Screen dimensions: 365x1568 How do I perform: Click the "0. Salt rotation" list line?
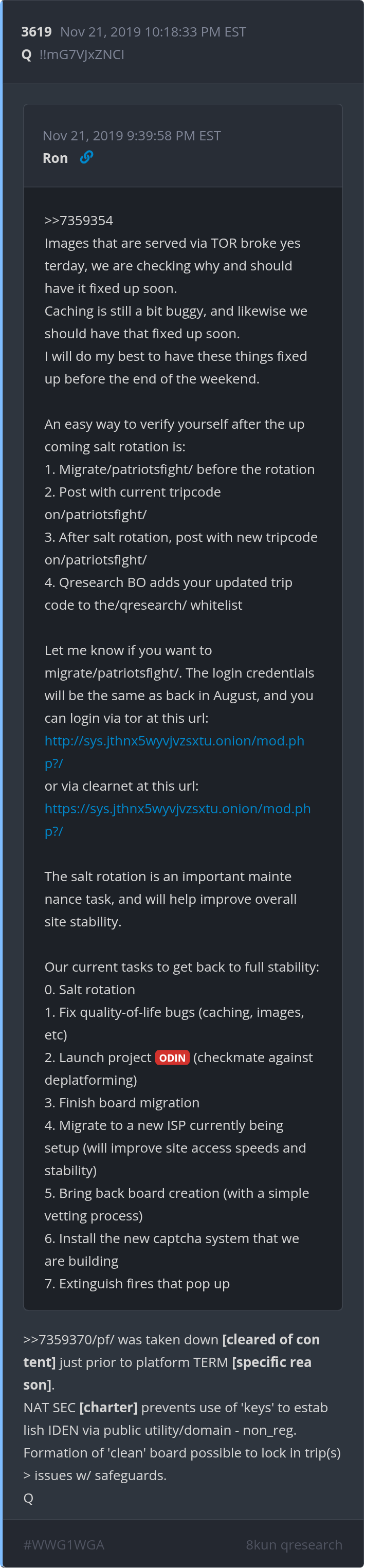pyautogui.click(x=90, y=990)
